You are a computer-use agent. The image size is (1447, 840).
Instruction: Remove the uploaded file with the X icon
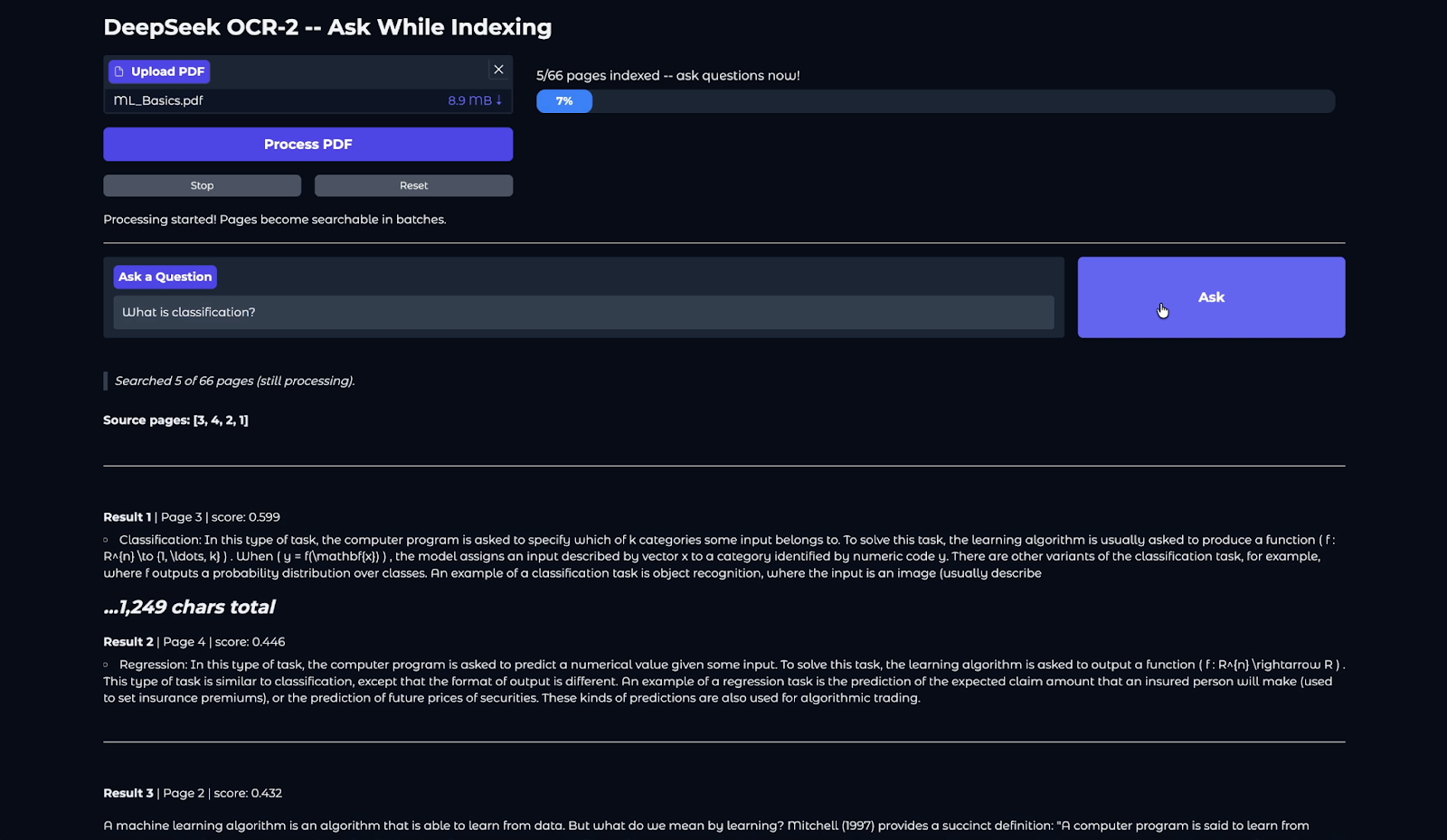tap(498, 70)
